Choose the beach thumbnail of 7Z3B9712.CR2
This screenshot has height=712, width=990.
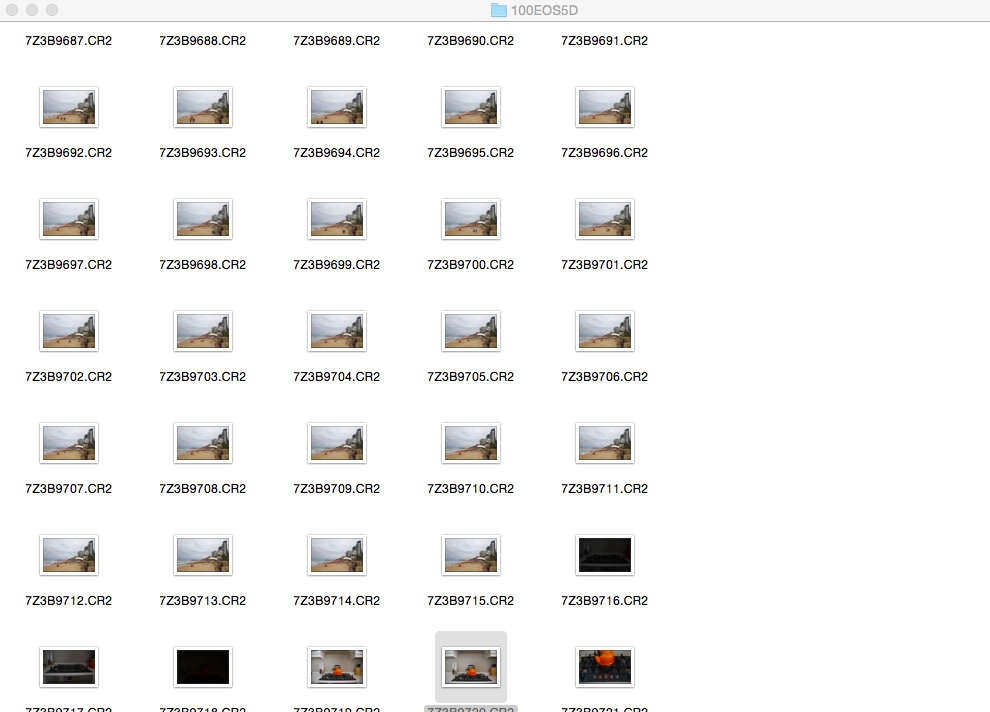click(x=69, y=555)
